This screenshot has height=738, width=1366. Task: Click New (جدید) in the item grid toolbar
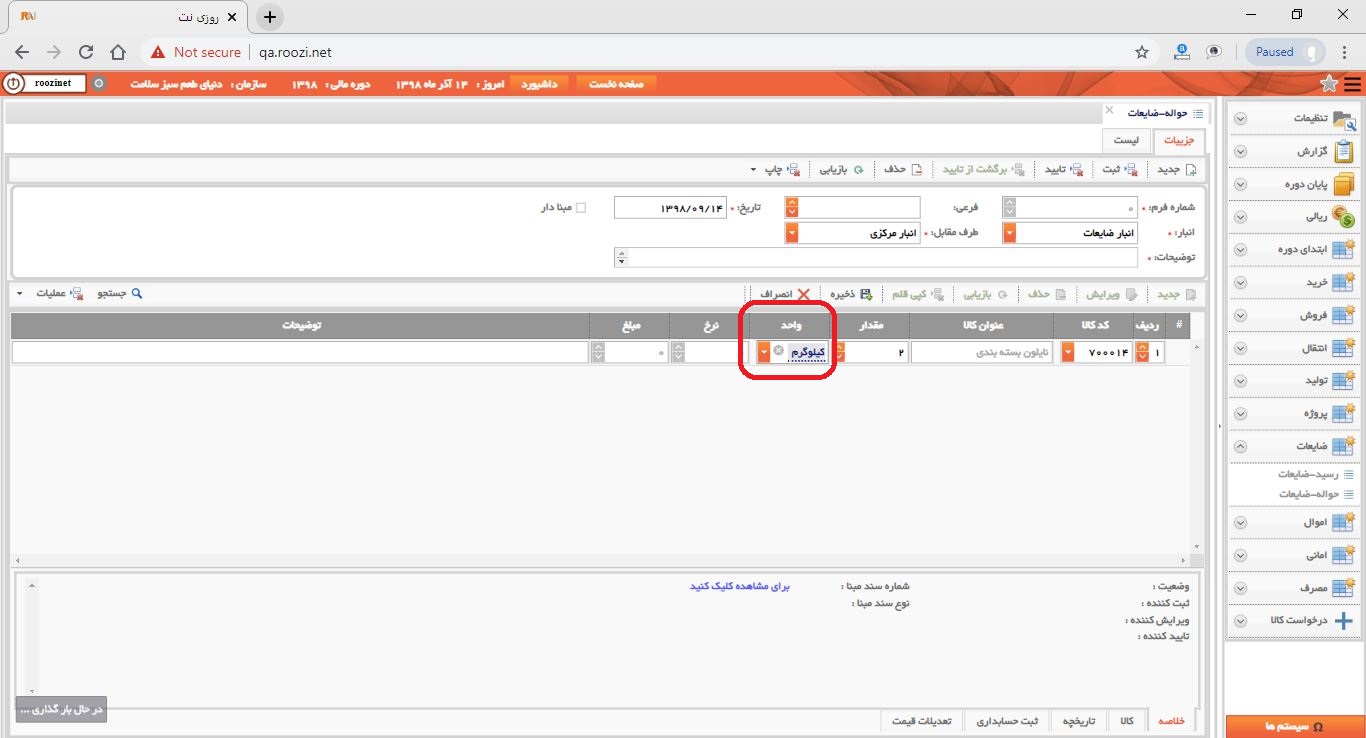click(x=1176, y=294)
